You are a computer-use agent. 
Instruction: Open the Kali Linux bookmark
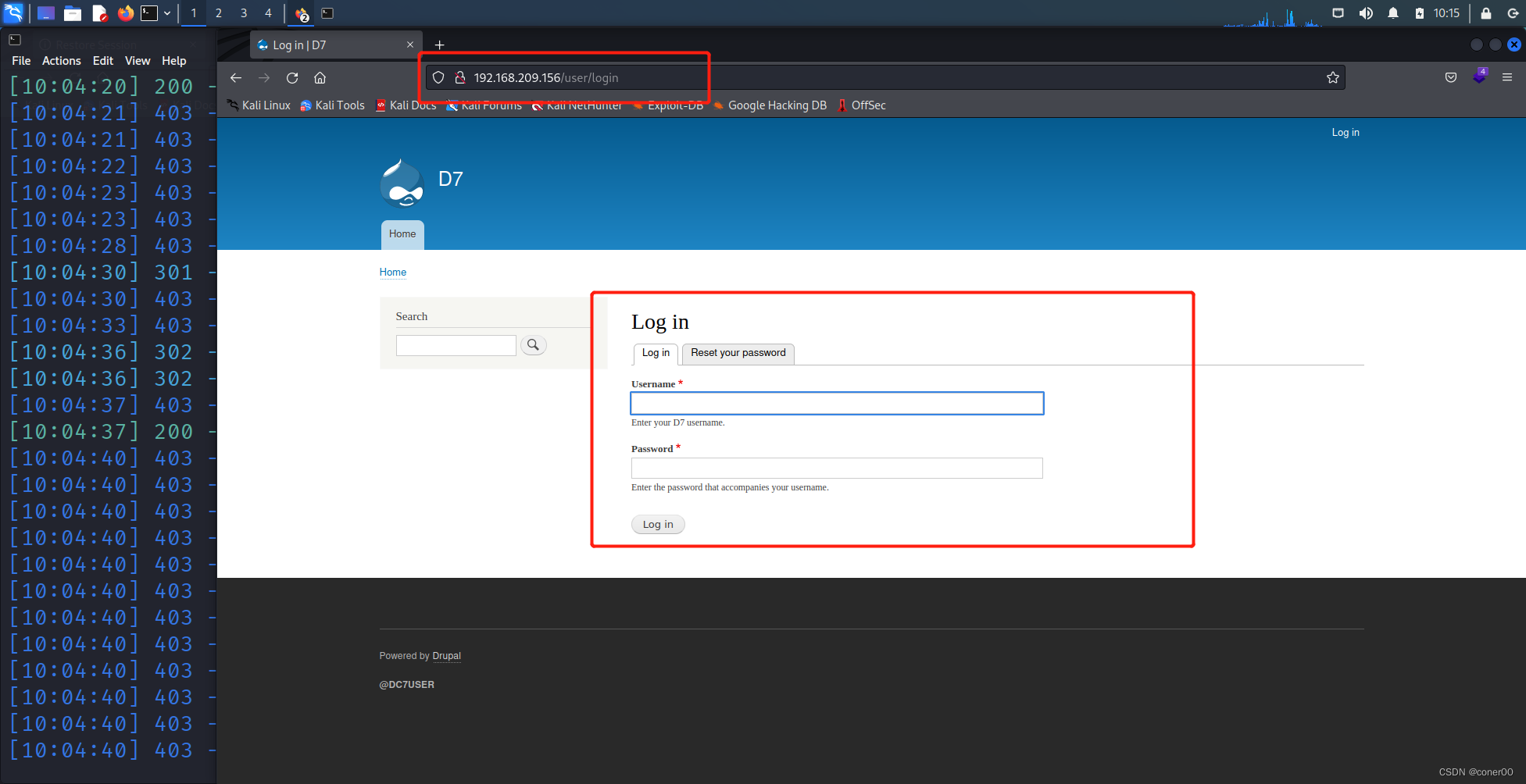pyautogui.click(x=259, y=105)
